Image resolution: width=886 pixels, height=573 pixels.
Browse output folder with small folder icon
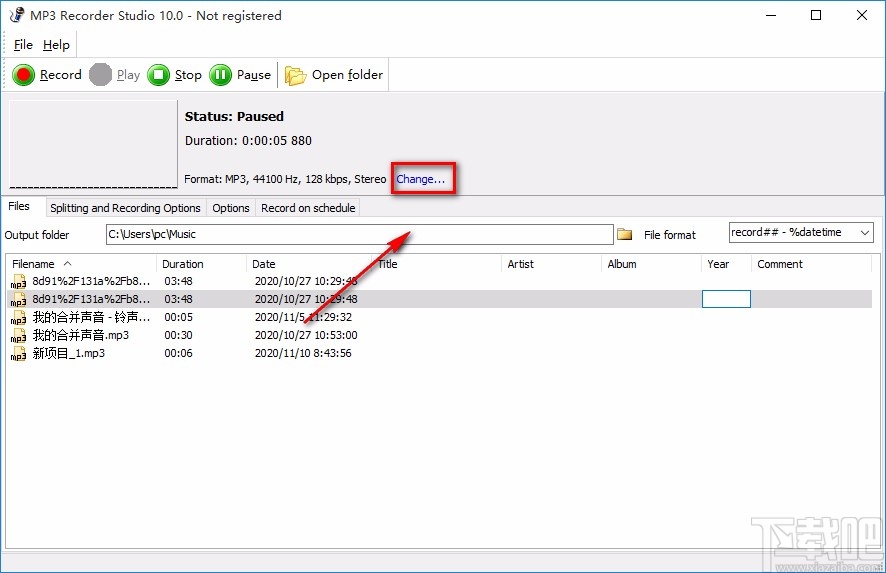(624, 234)
